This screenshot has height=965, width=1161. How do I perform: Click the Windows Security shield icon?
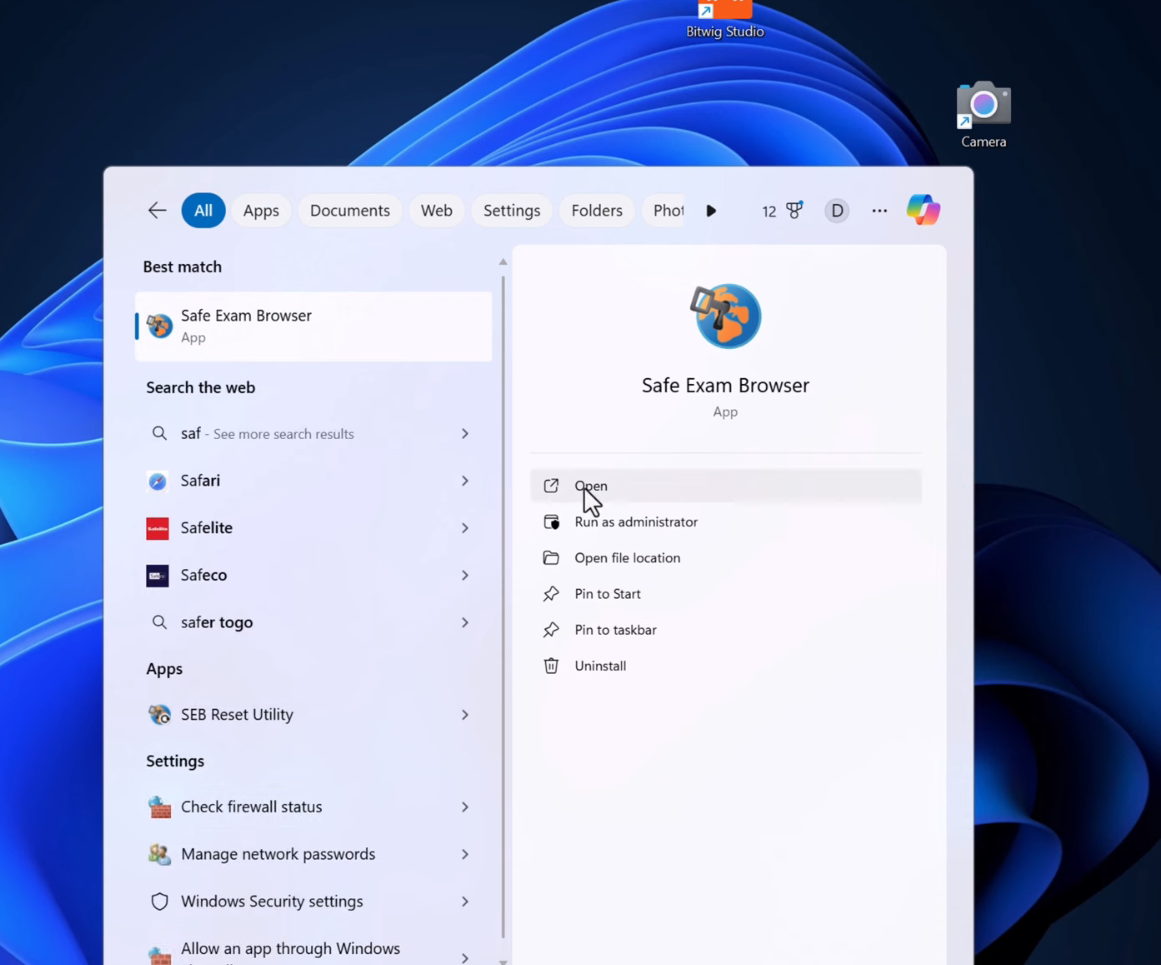(159, 901)
